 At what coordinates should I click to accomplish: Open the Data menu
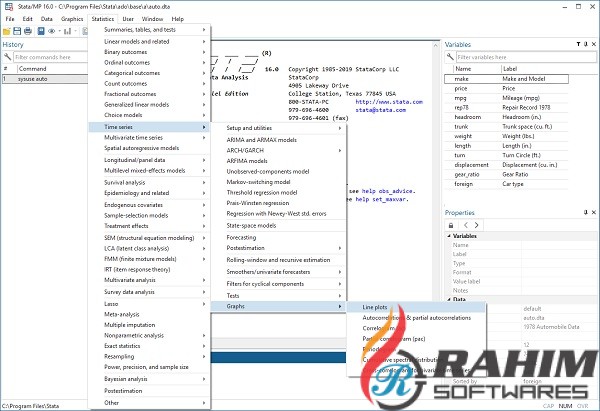click(x=47, y=19)
